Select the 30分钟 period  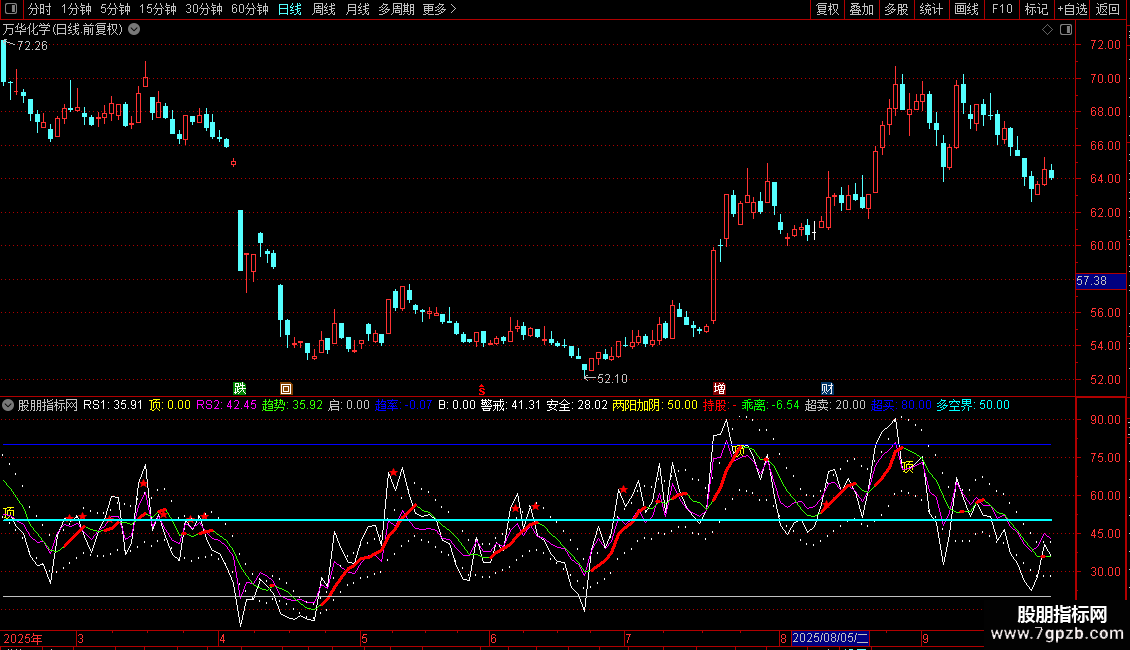pyautogui.click(x=204, y=9)
